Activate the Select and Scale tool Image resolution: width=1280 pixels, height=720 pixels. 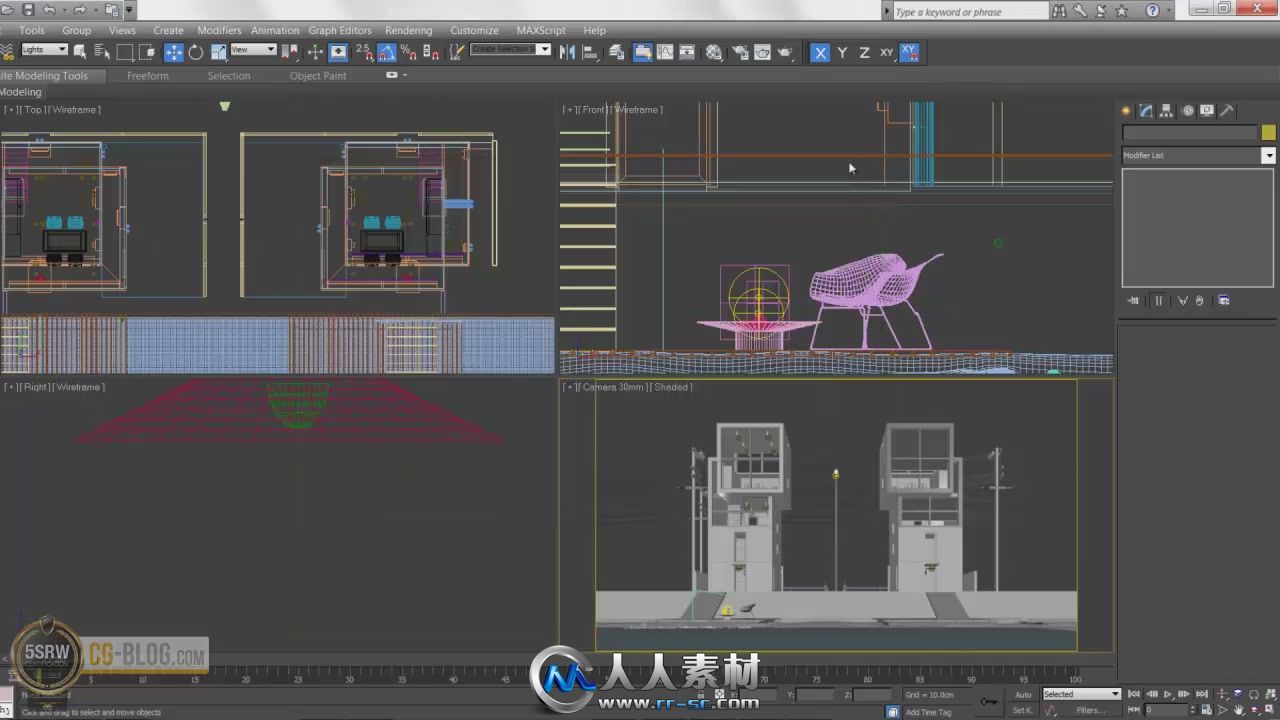[x=218, y=51]
